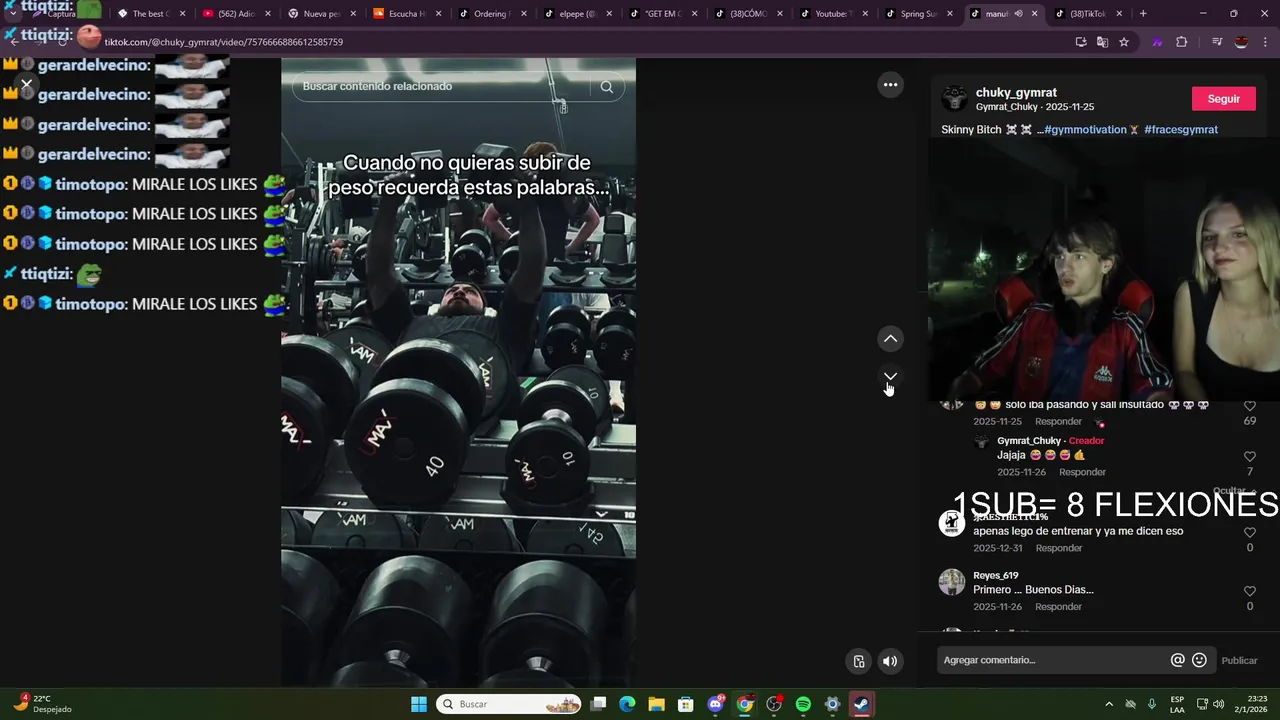Open Steam from the taskbar
1280x720 pixels.
tap(861, 704)
